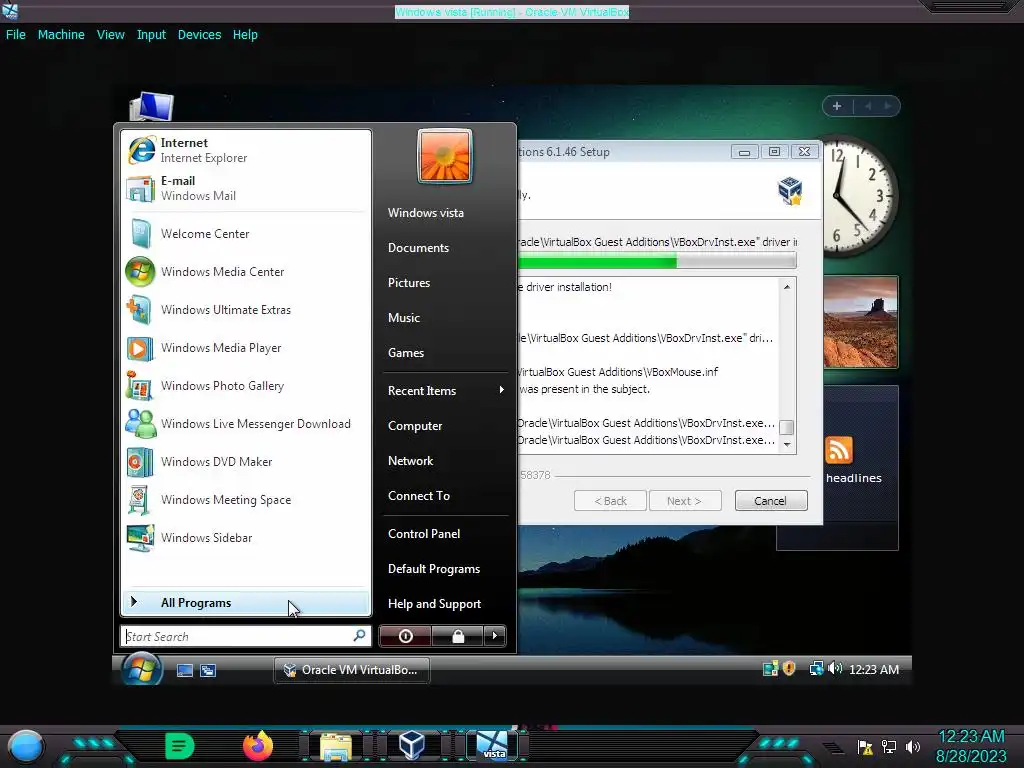
Task: Launch Windows Mail E-mail entry
Action: [246, 188]
